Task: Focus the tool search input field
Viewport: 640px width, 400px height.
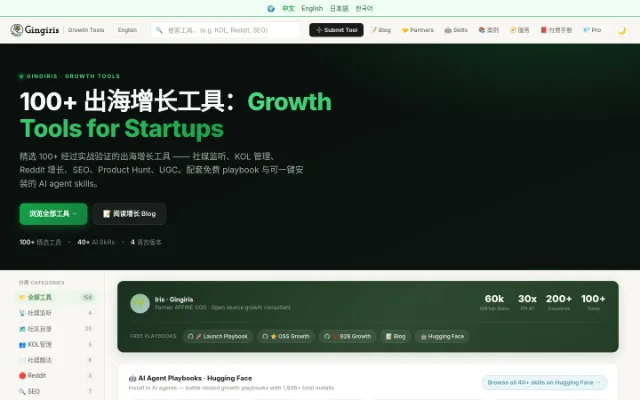Action: pos(225,30)
